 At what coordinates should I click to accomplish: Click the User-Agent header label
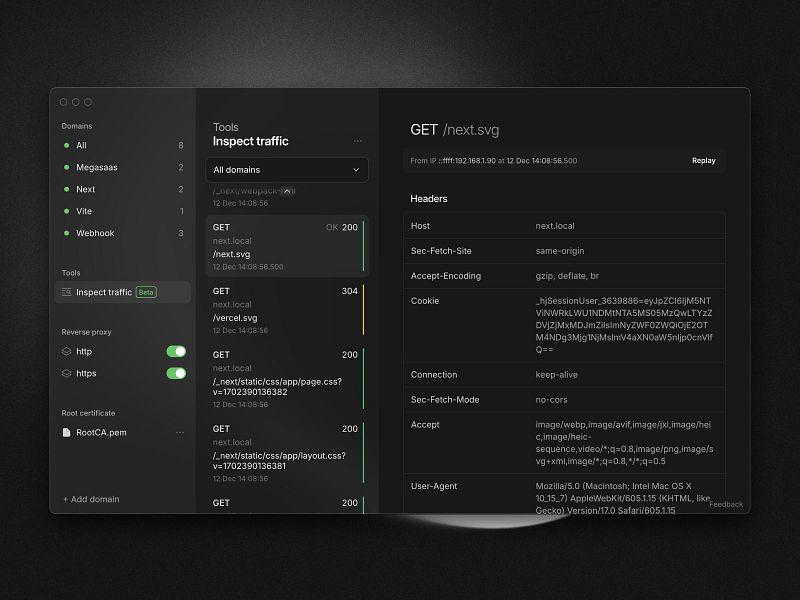coord(434,486)
